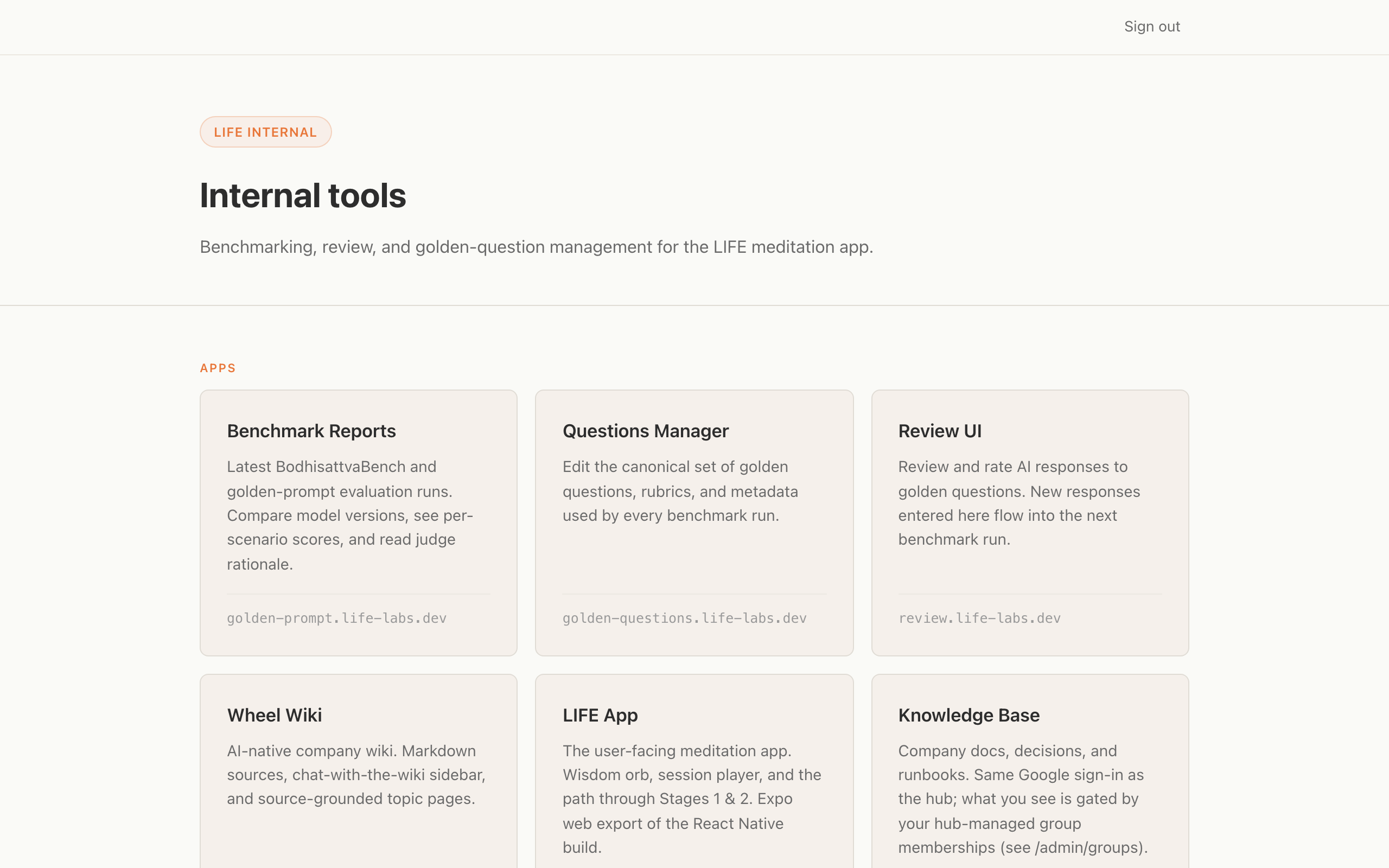Viewport: 1389px width, 868px height.
Task: Click the 'Latest BodhisattvaBench' description text
Action: pyautogui.click(x=350, y=515)
